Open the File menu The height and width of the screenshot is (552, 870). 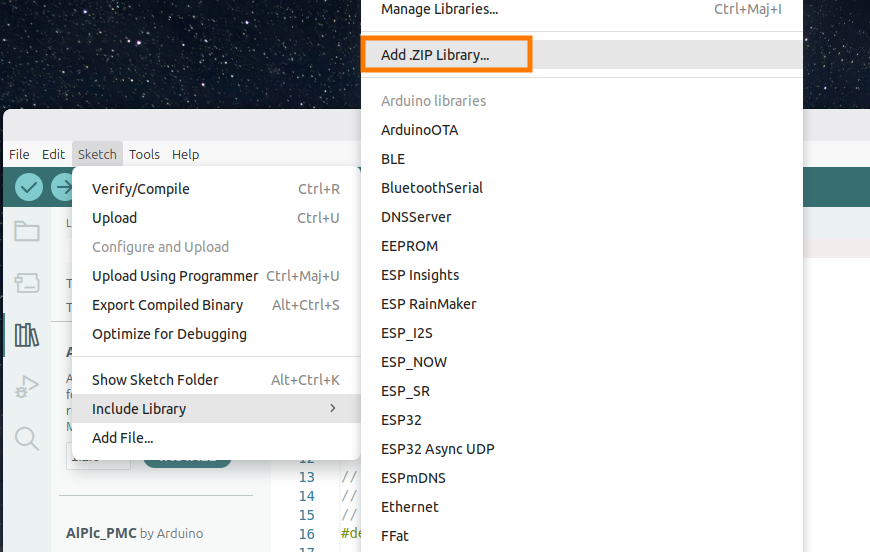(19, 154)
